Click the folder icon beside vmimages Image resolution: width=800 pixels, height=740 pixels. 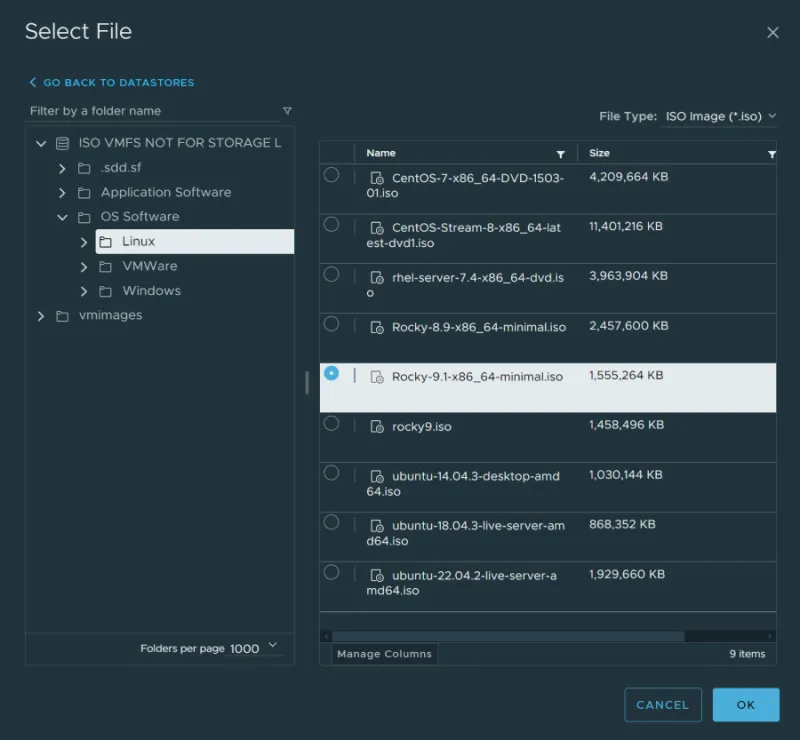(62, 316)
